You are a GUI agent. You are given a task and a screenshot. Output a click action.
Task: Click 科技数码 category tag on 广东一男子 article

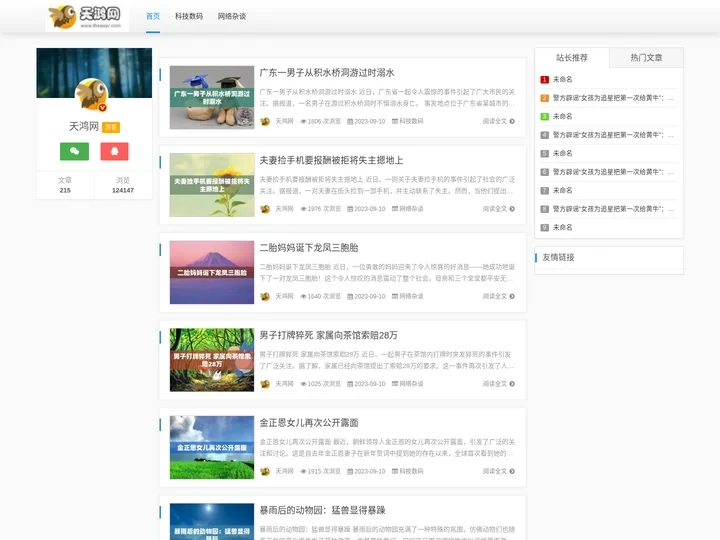coord(411,121)
